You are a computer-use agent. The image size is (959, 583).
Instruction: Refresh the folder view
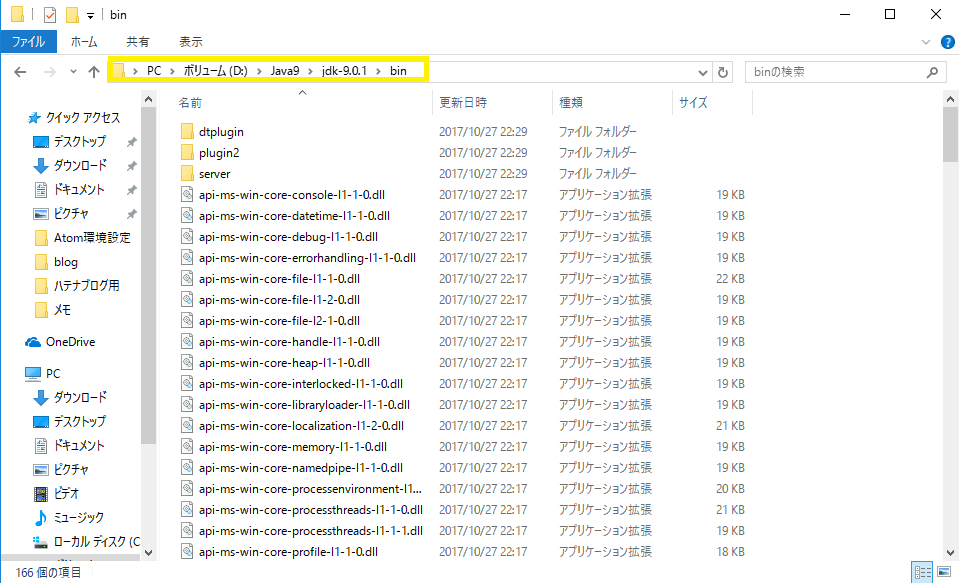(x=723, y=72)
